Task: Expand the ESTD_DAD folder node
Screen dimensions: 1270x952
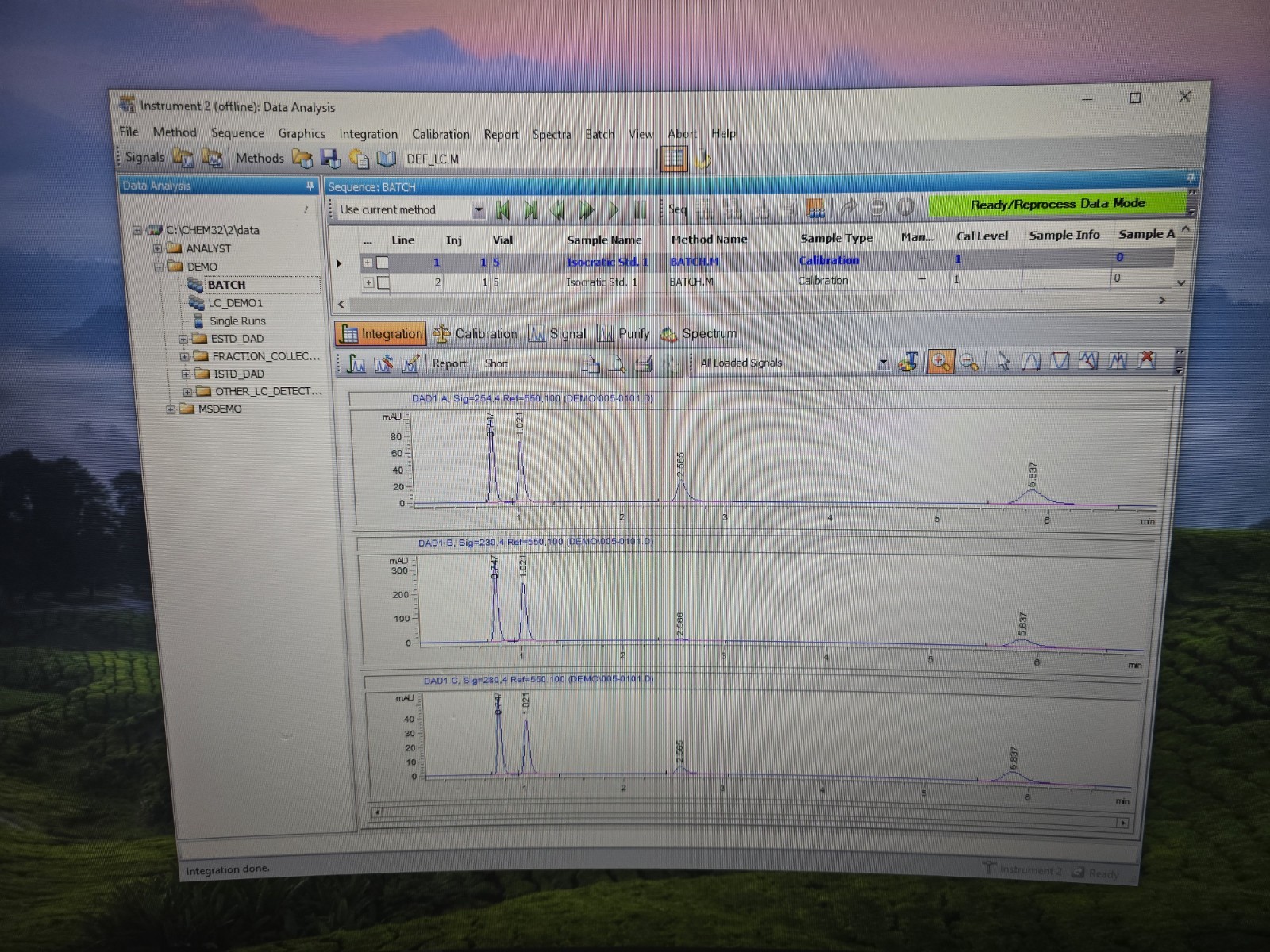Action: point(183,339)
